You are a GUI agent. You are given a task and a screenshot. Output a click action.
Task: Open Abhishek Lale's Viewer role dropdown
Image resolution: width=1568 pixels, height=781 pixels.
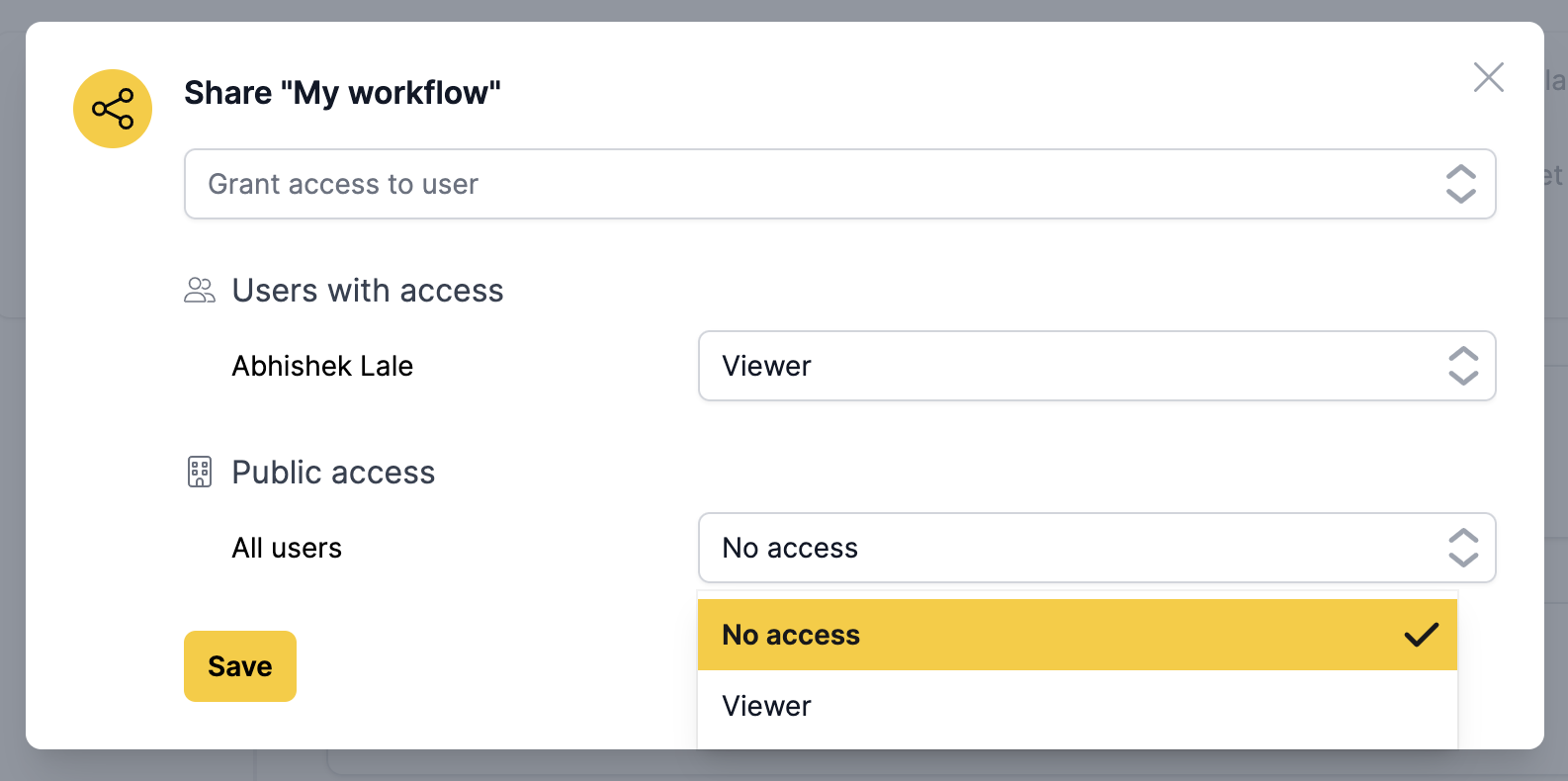1096,366
